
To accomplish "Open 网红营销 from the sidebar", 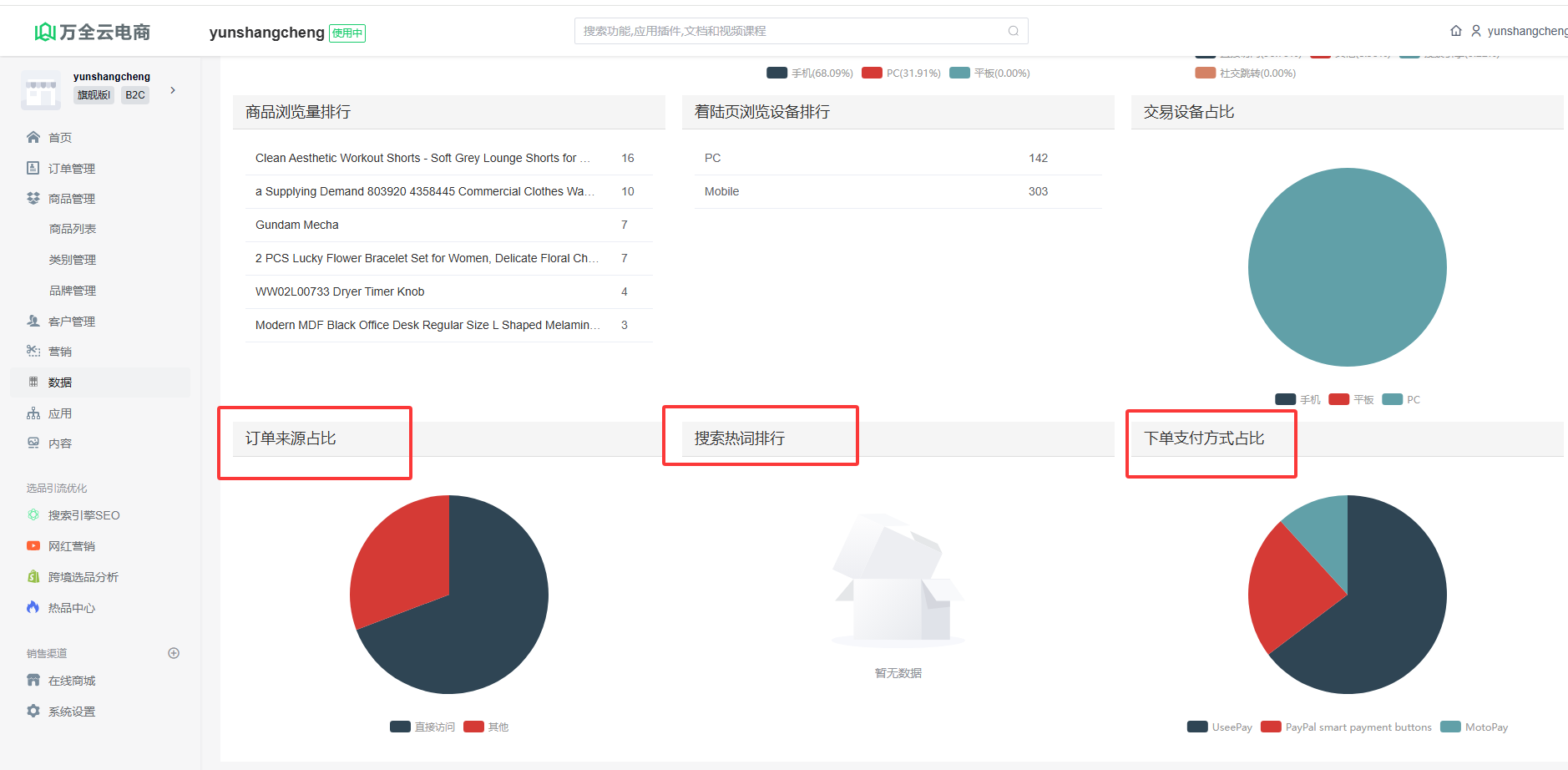I will [x=71, y=546].
